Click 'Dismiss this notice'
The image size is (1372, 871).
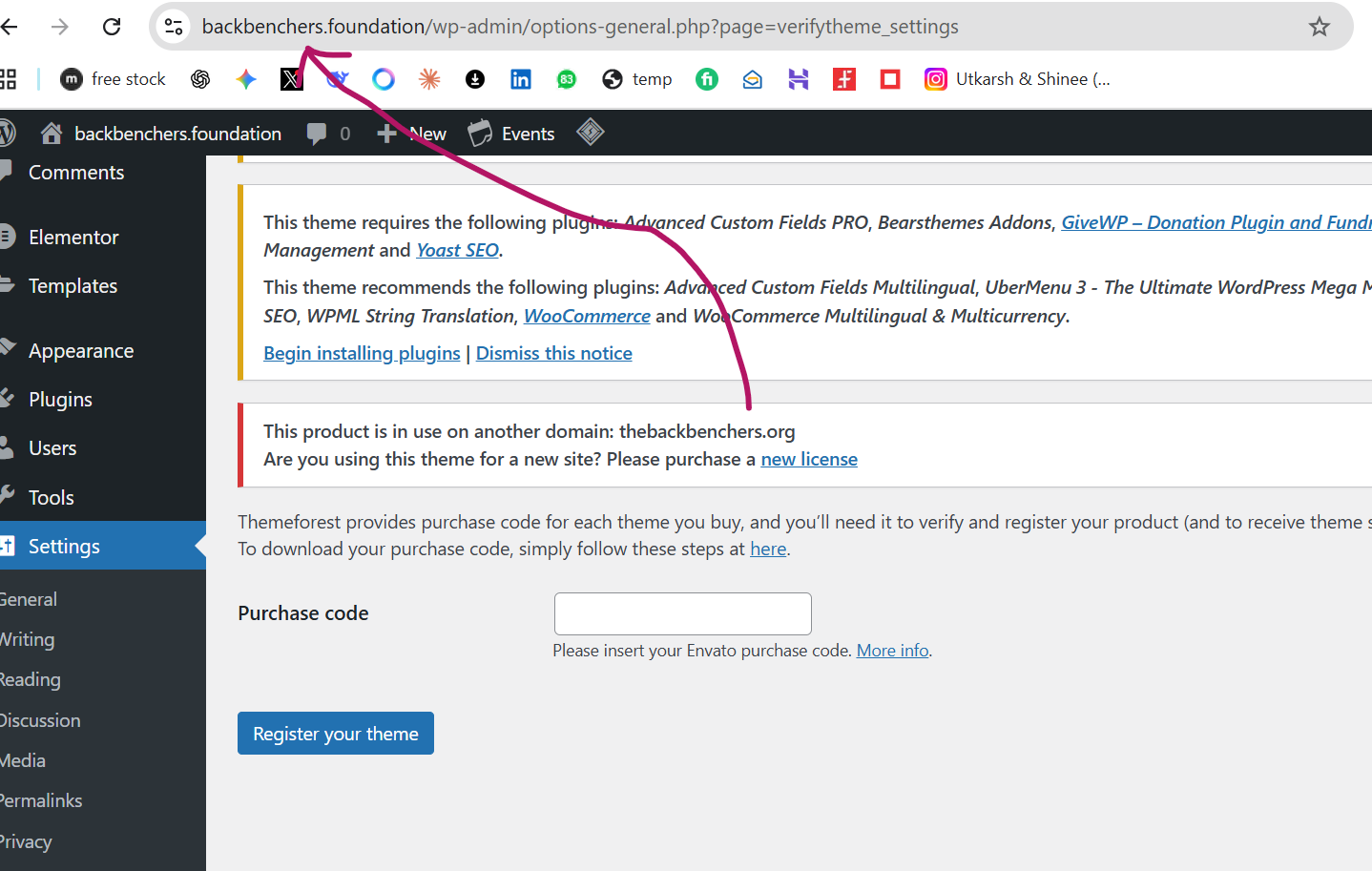554,354
